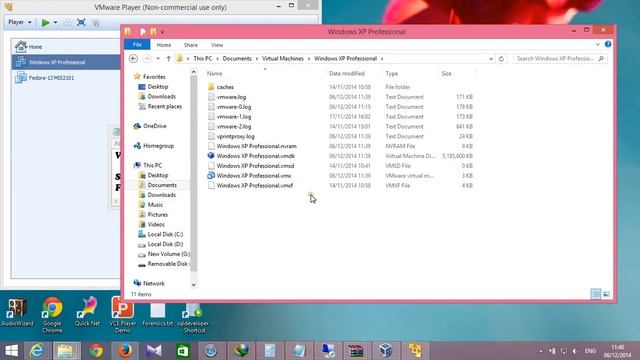Open the Home ribbon tab in Explorer
Screen dimensions: 640x360
[x=164, y=45]
